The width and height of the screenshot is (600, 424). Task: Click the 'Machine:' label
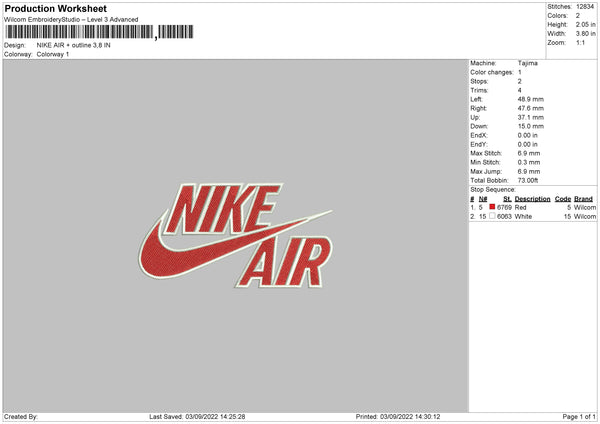click(x=483, y=63)
